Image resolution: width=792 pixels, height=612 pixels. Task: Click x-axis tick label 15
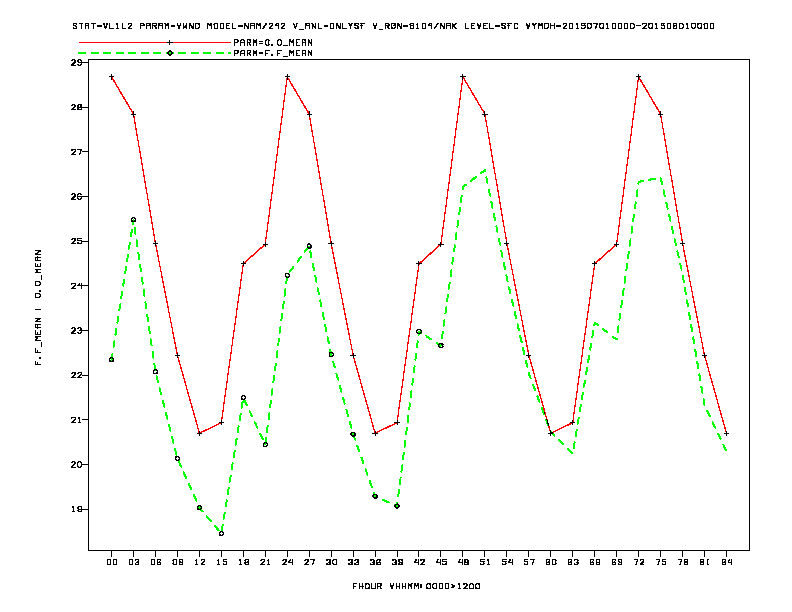[221, 562]
